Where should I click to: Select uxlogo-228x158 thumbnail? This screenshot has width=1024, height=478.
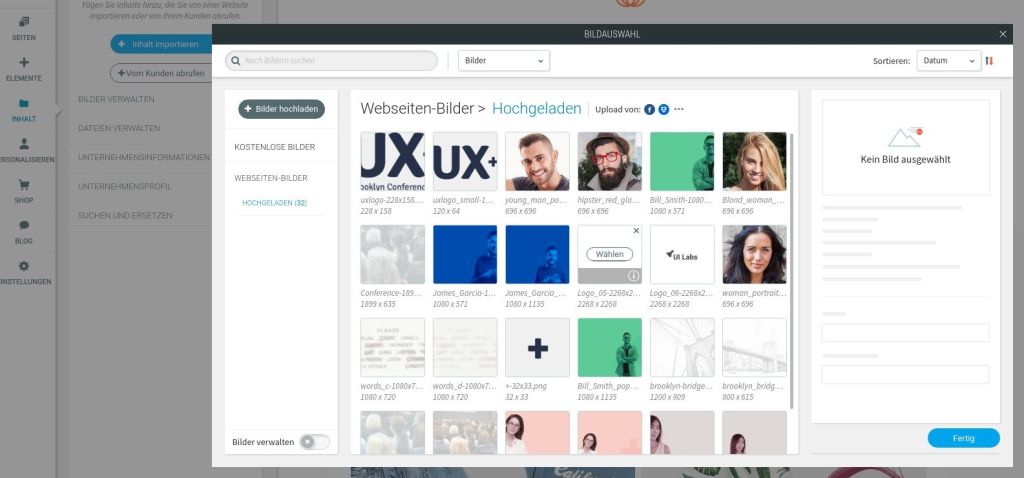pyautogui.click(x=392, y=161)
